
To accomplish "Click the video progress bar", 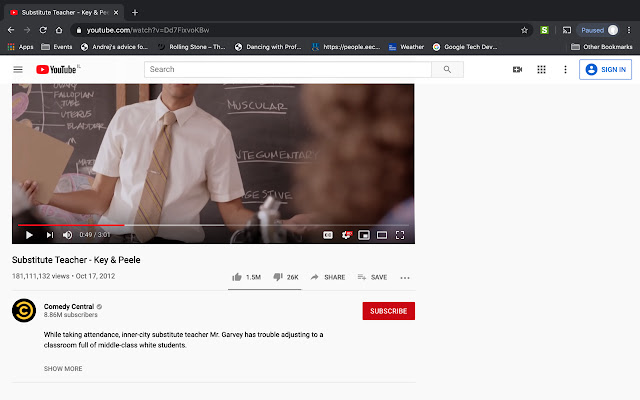I will 213,225.
